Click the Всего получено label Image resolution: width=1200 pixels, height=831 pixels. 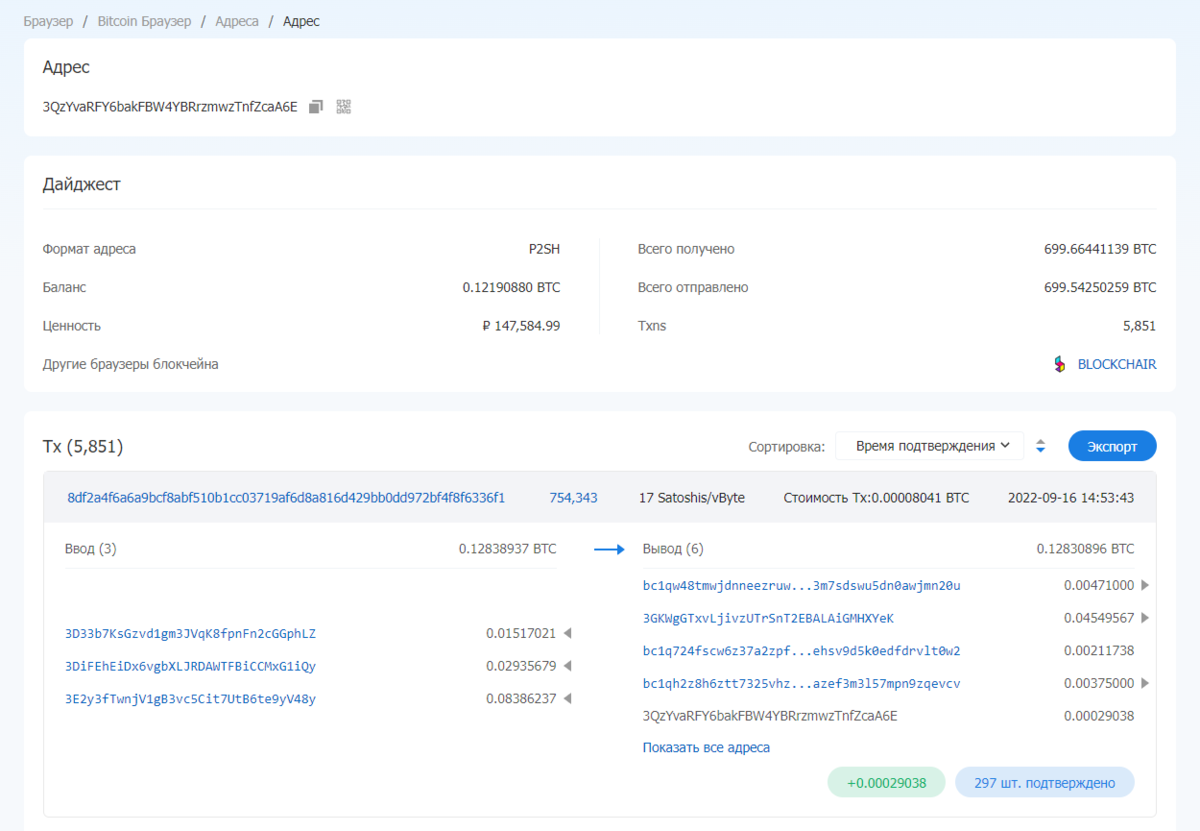click(x=686, y=249)
